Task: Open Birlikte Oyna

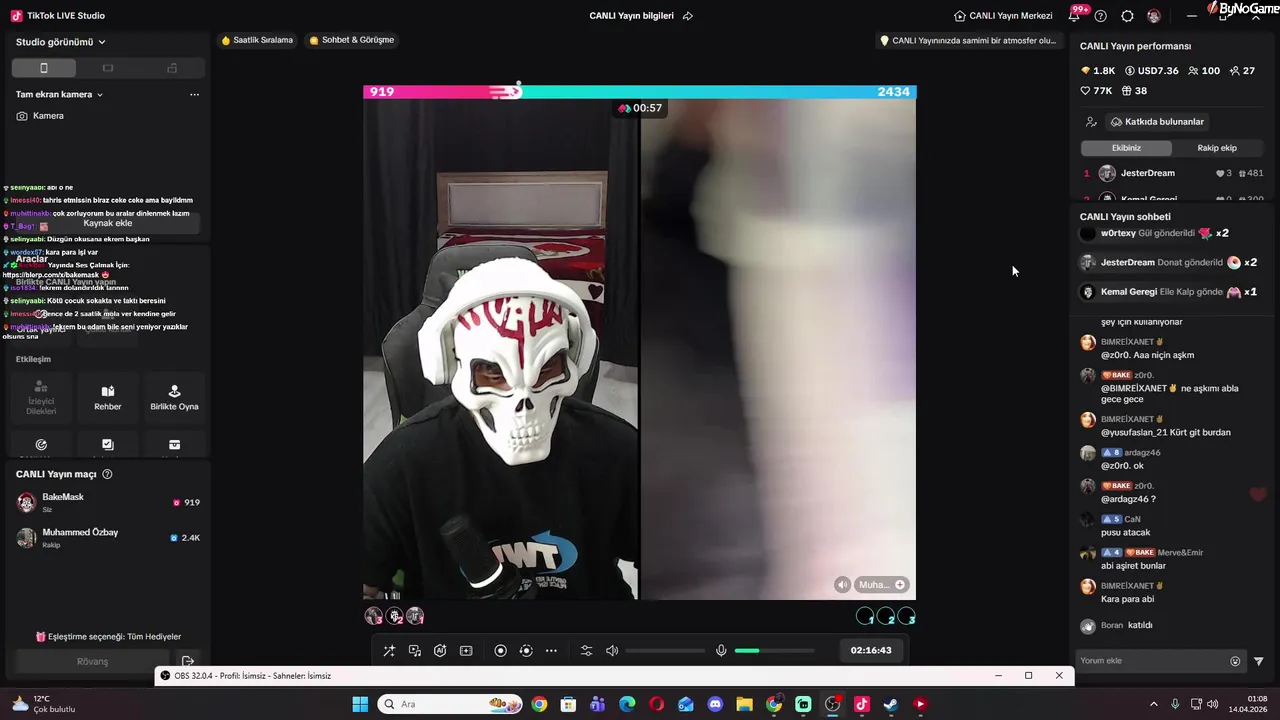Action: (174, 397)
